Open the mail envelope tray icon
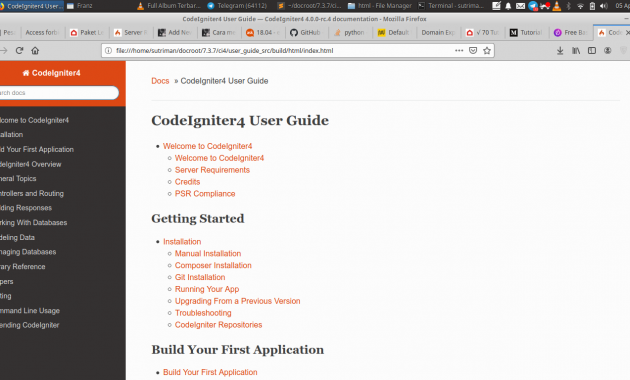 [x=520, y=6]
